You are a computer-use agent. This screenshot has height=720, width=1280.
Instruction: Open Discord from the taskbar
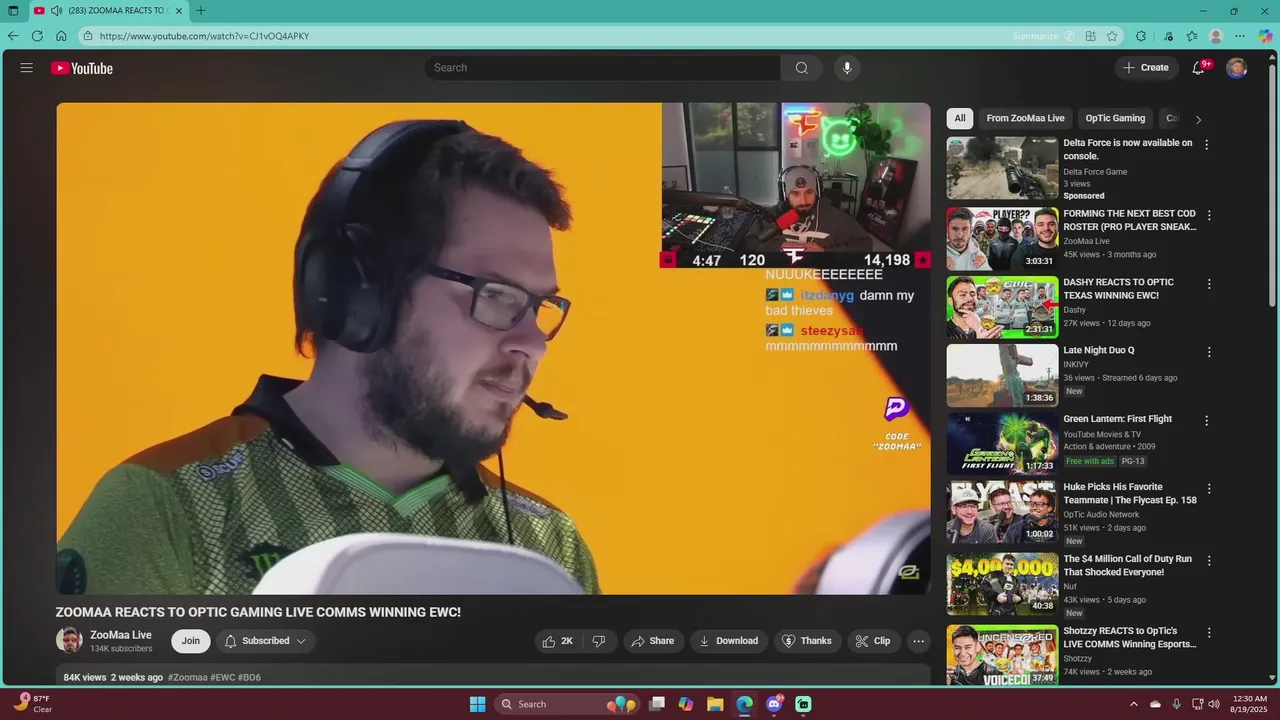pyautogui.click(x=774, y=704)
